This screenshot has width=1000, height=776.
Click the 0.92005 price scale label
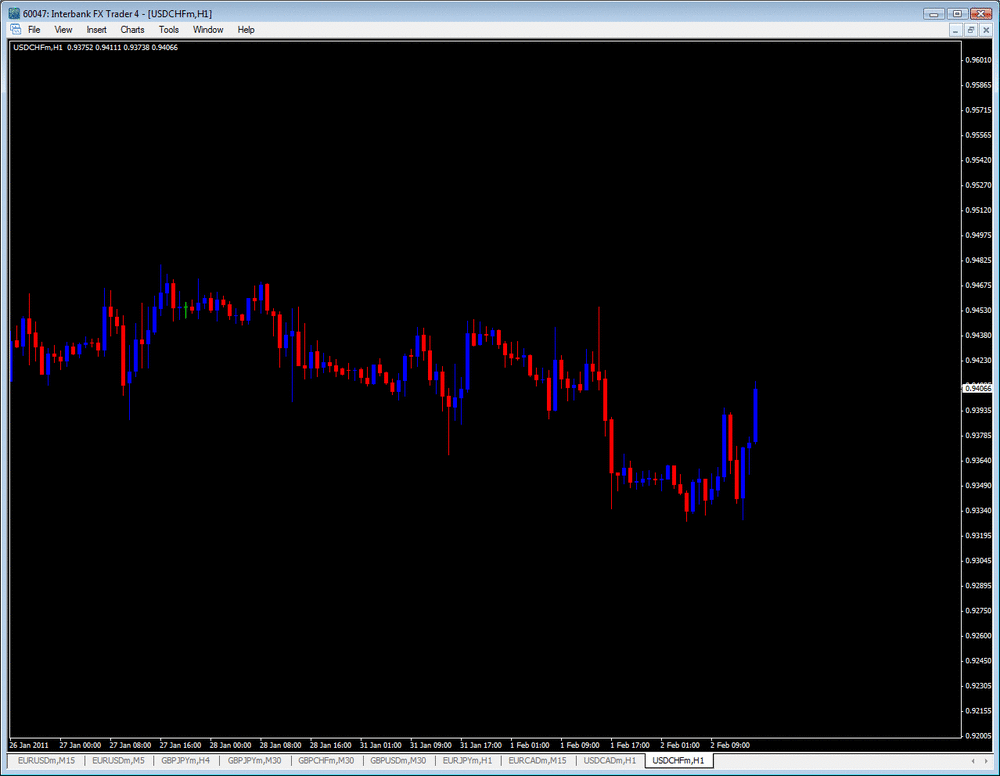[x=978, y=736]
